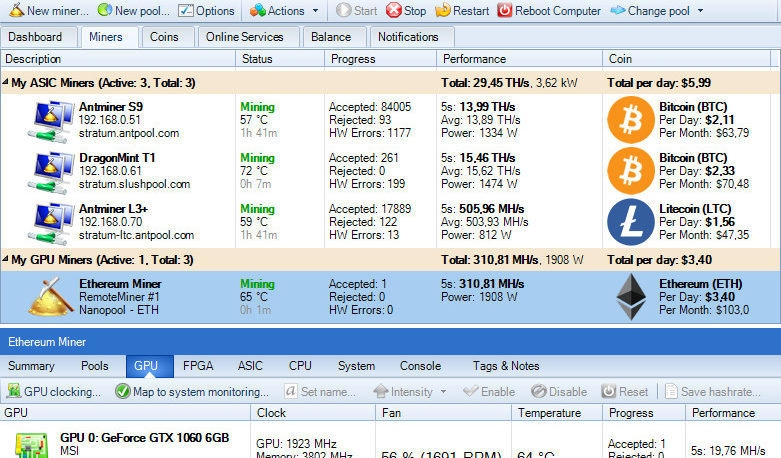Click the 5s: 505,96 MH/s performance value

[483, 209]
